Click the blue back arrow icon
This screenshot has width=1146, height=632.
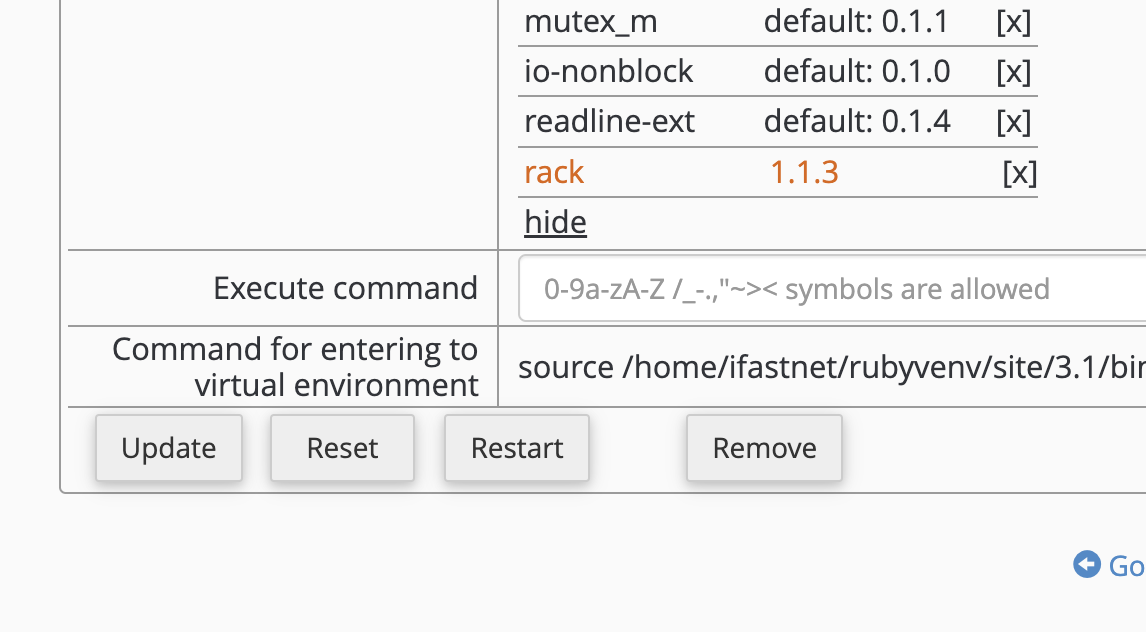pyautogui.click(x=1086, y=565)
